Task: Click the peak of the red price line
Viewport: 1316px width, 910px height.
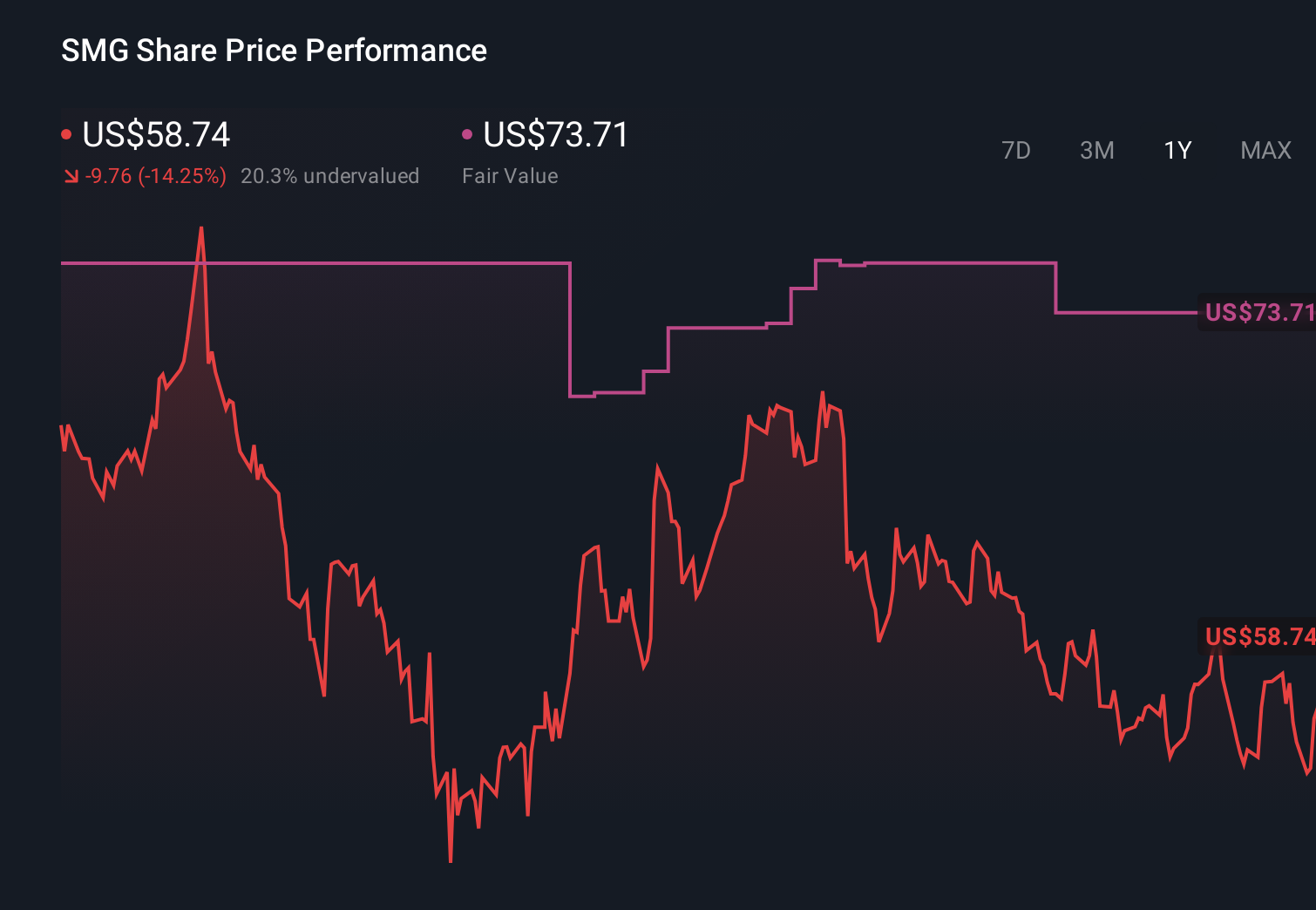Action: 202,228
